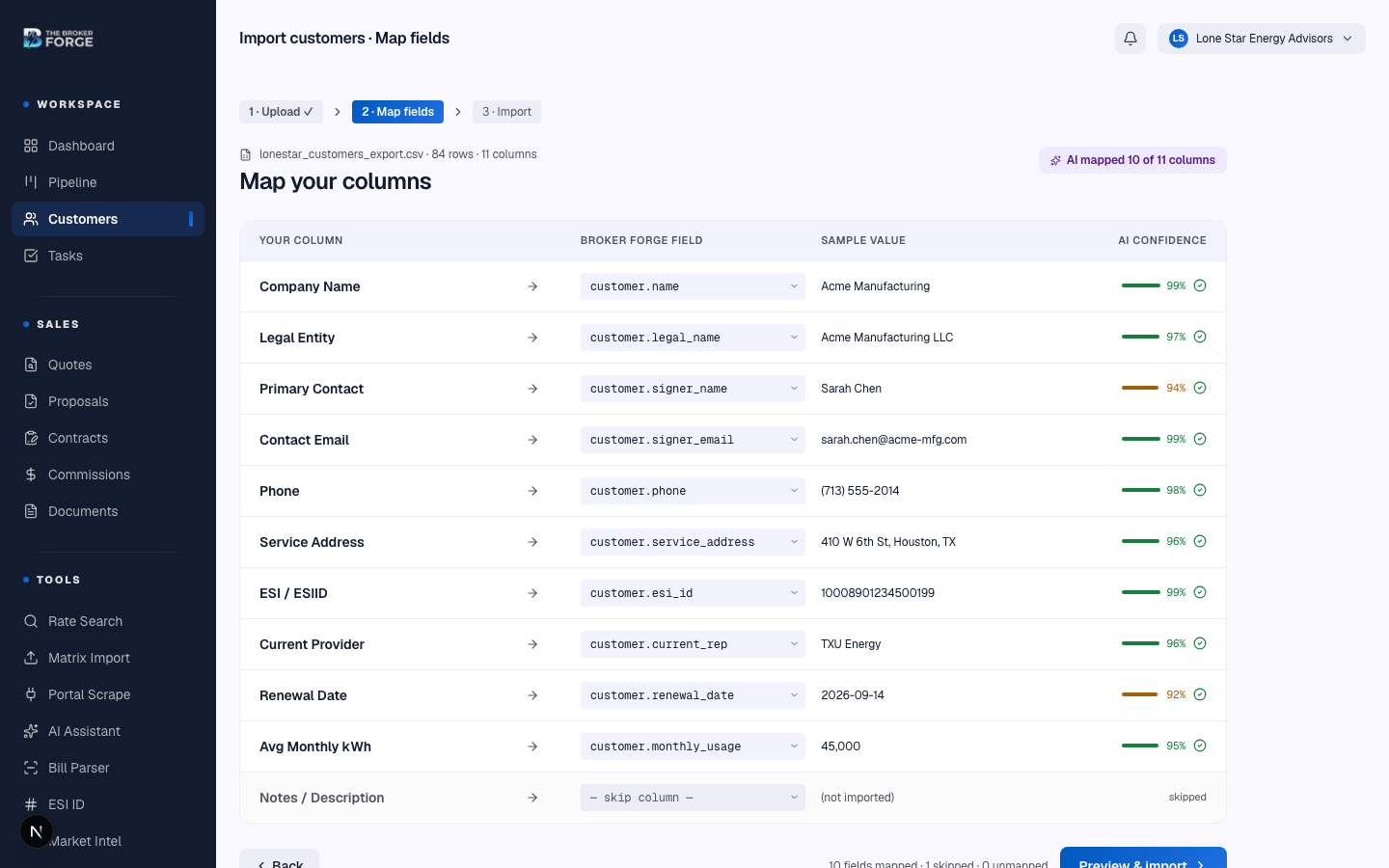Image resolution: width=1389 pixels, height=868 pixels.
Task: Click the Bill Parser scan icon
Action: pos(31,768)
